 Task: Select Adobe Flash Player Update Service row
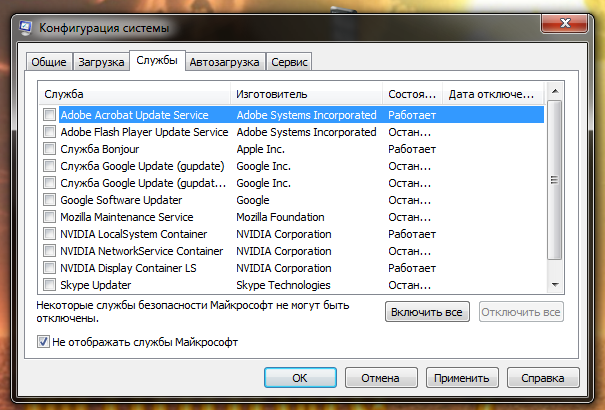click(x=291, y=132)
